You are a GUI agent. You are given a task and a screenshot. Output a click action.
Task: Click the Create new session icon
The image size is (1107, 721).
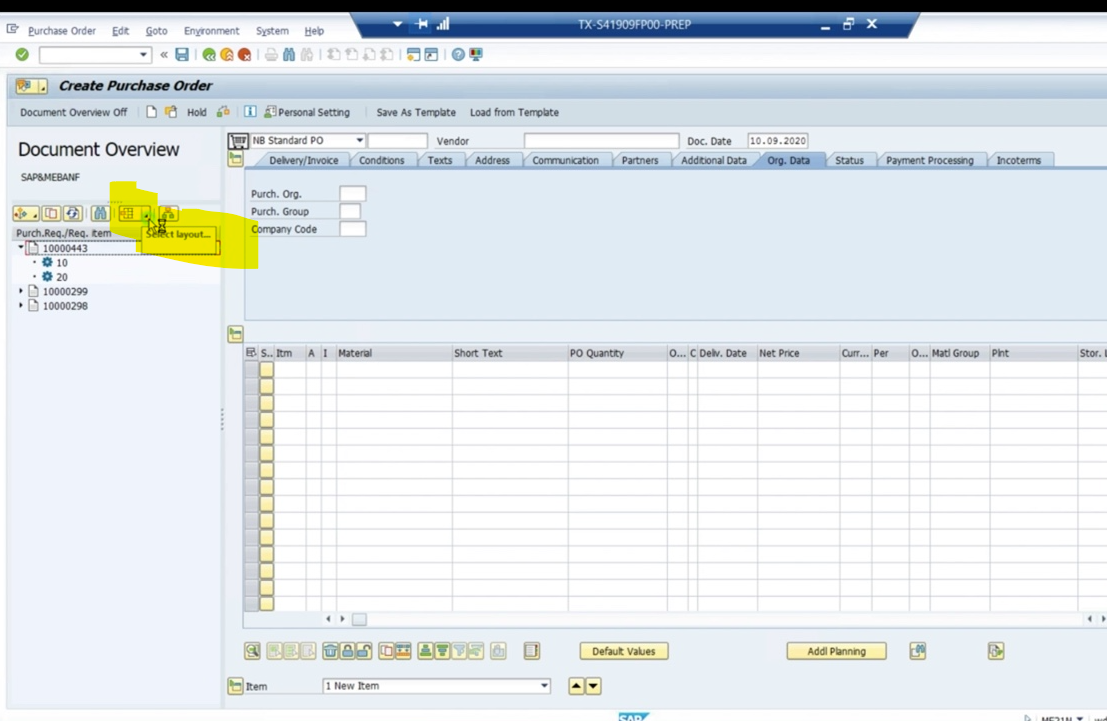(x=414, y=54)
